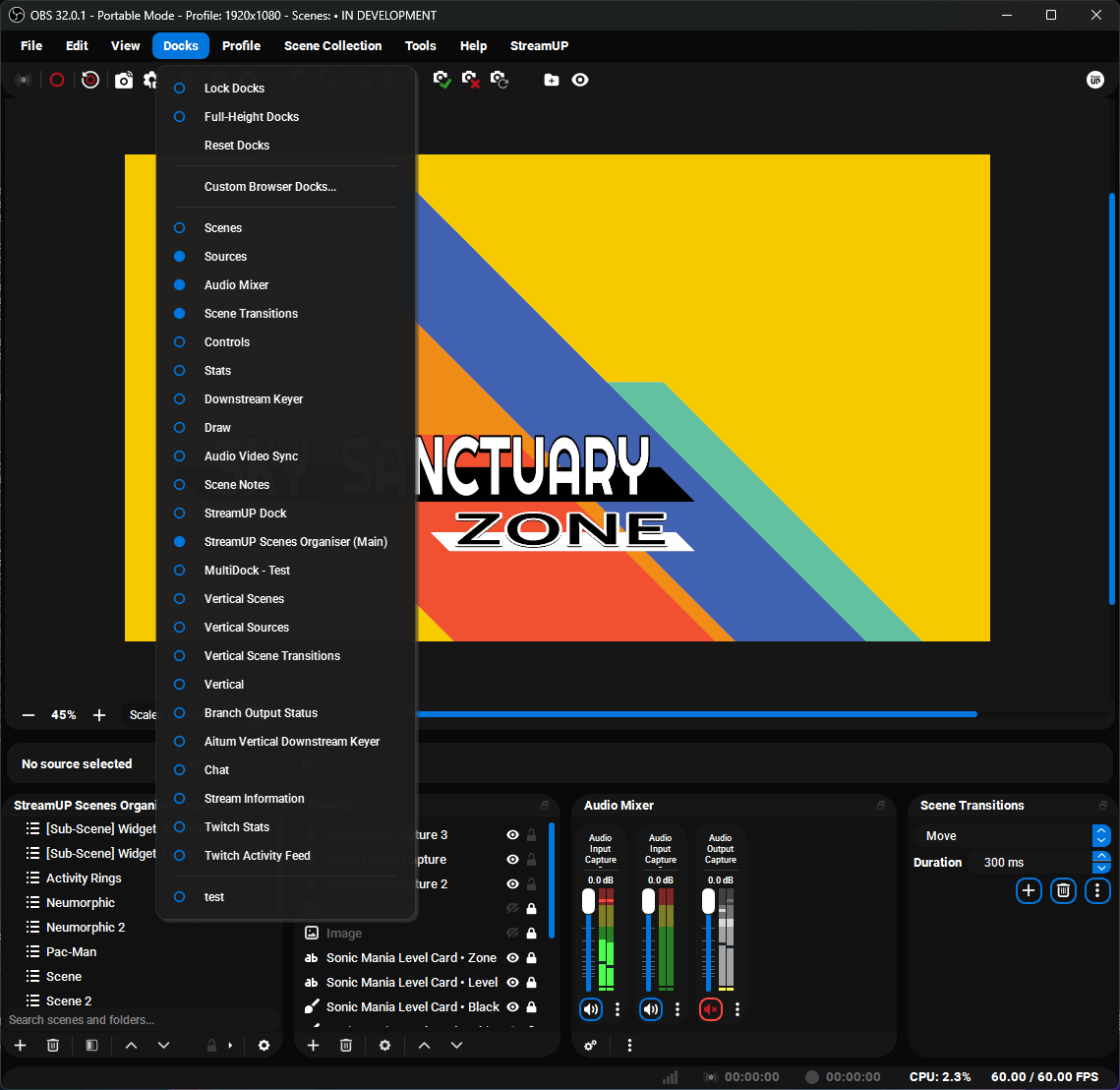
Task: Delete selected scene using the trash icon
Action: pyautogui.click(x=53, y=1045)
